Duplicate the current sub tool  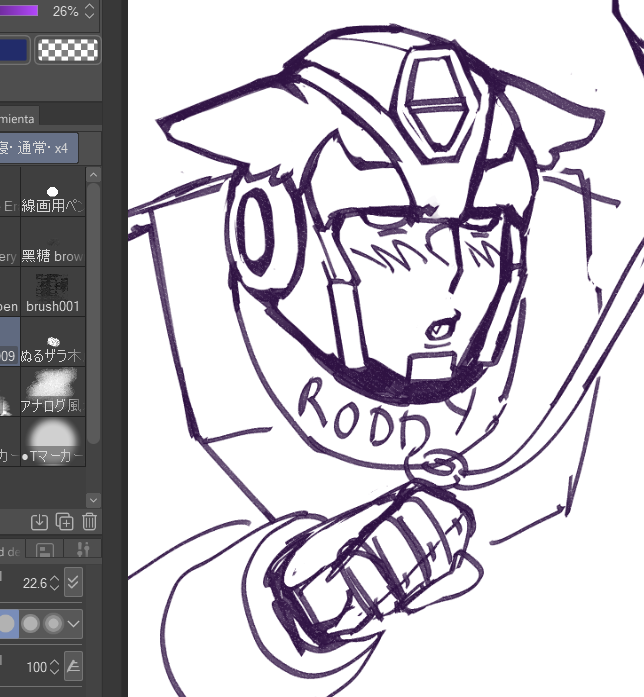[x=64, y=521]
